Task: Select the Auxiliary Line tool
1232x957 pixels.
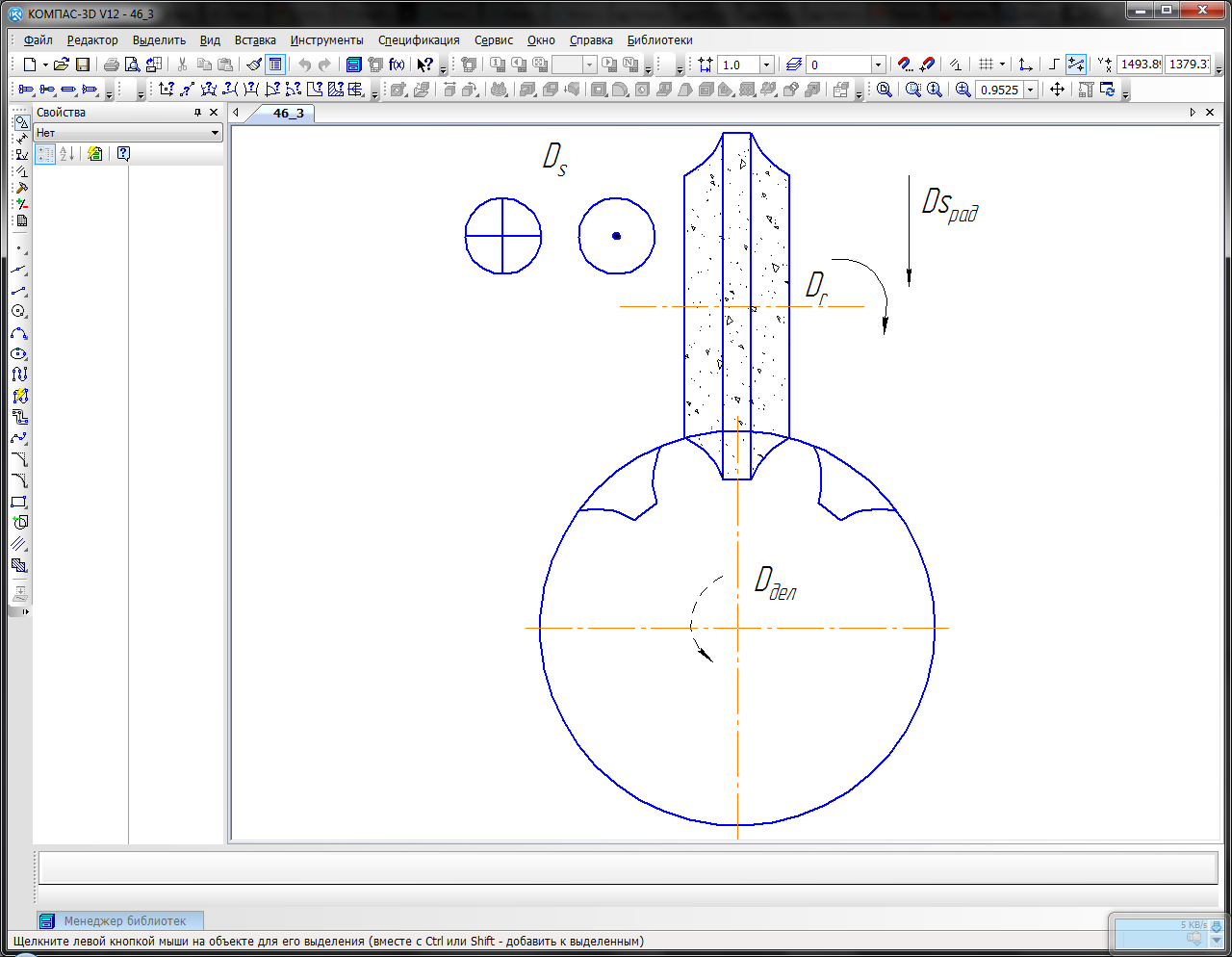Action: pyautogui.click(x=19, y=270)
